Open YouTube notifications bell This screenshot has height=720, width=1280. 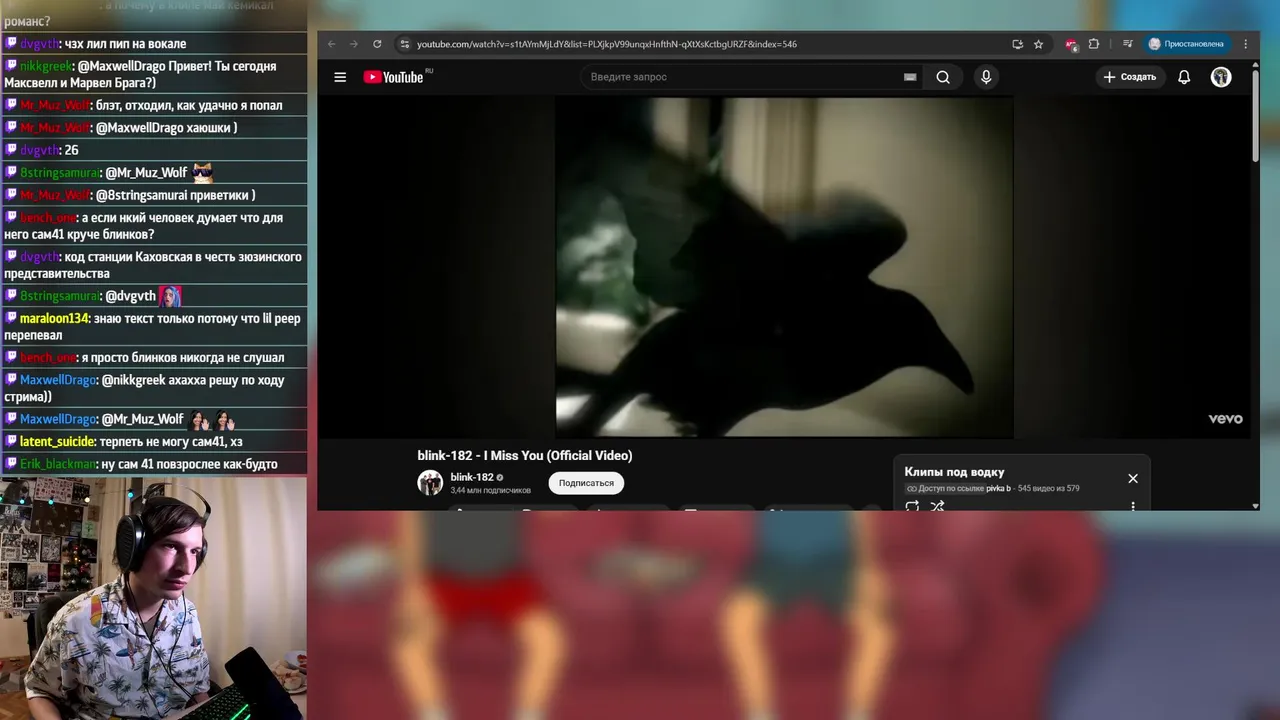click(1184, 77)
